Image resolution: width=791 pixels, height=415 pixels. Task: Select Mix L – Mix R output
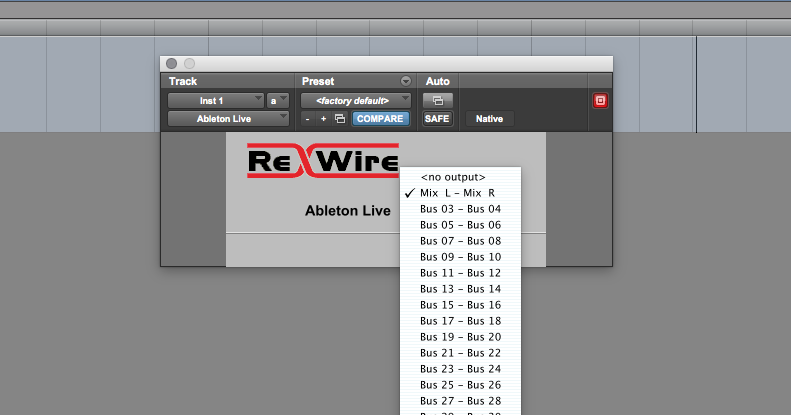tap(460, 193)
